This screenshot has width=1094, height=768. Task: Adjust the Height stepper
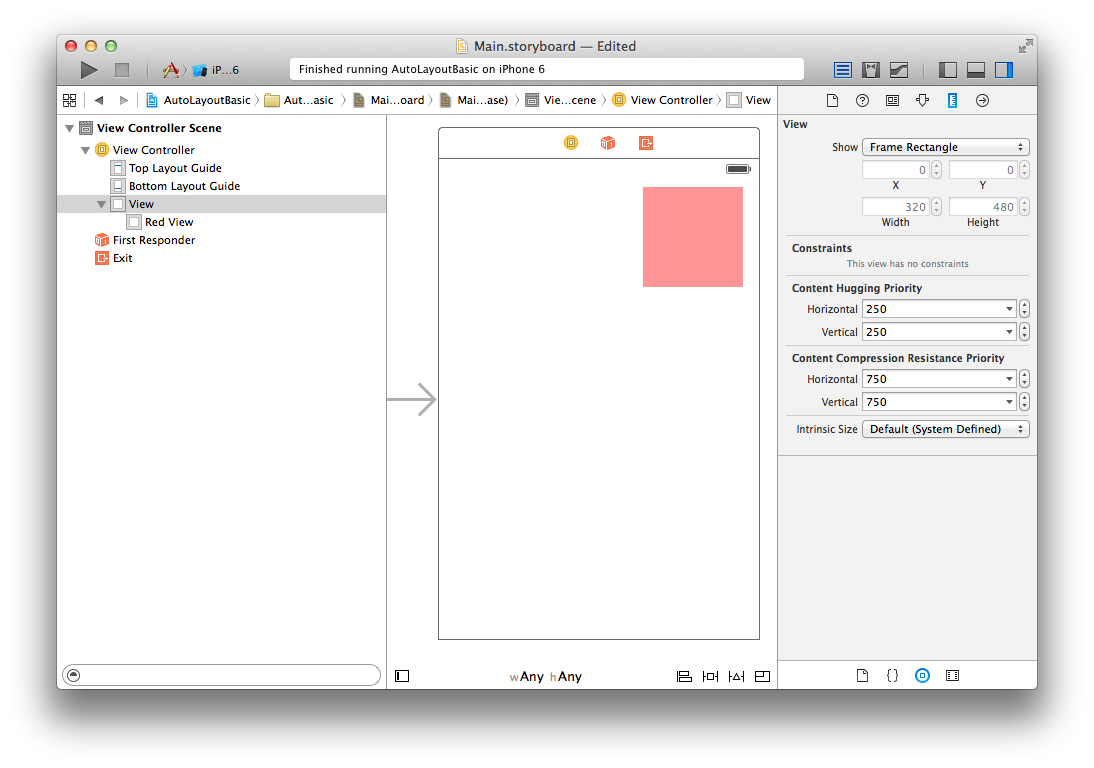click(1024, 207)
